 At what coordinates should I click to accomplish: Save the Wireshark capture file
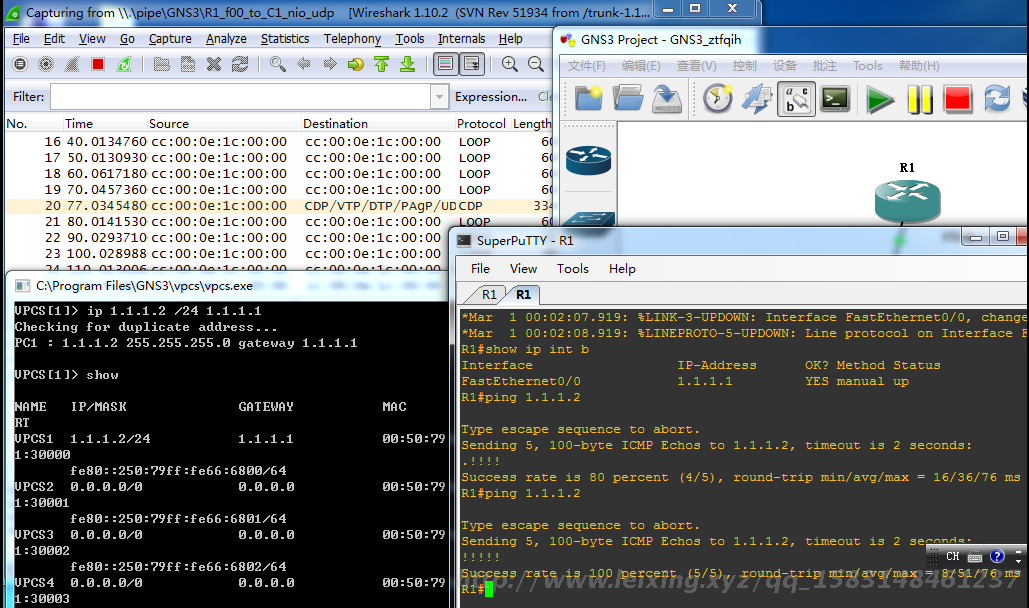(x=188, y=64)
